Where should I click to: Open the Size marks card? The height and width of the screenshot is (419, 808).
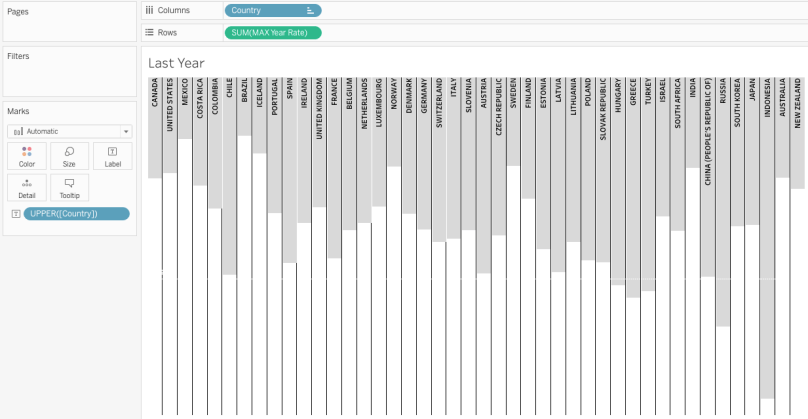point(69,156)
